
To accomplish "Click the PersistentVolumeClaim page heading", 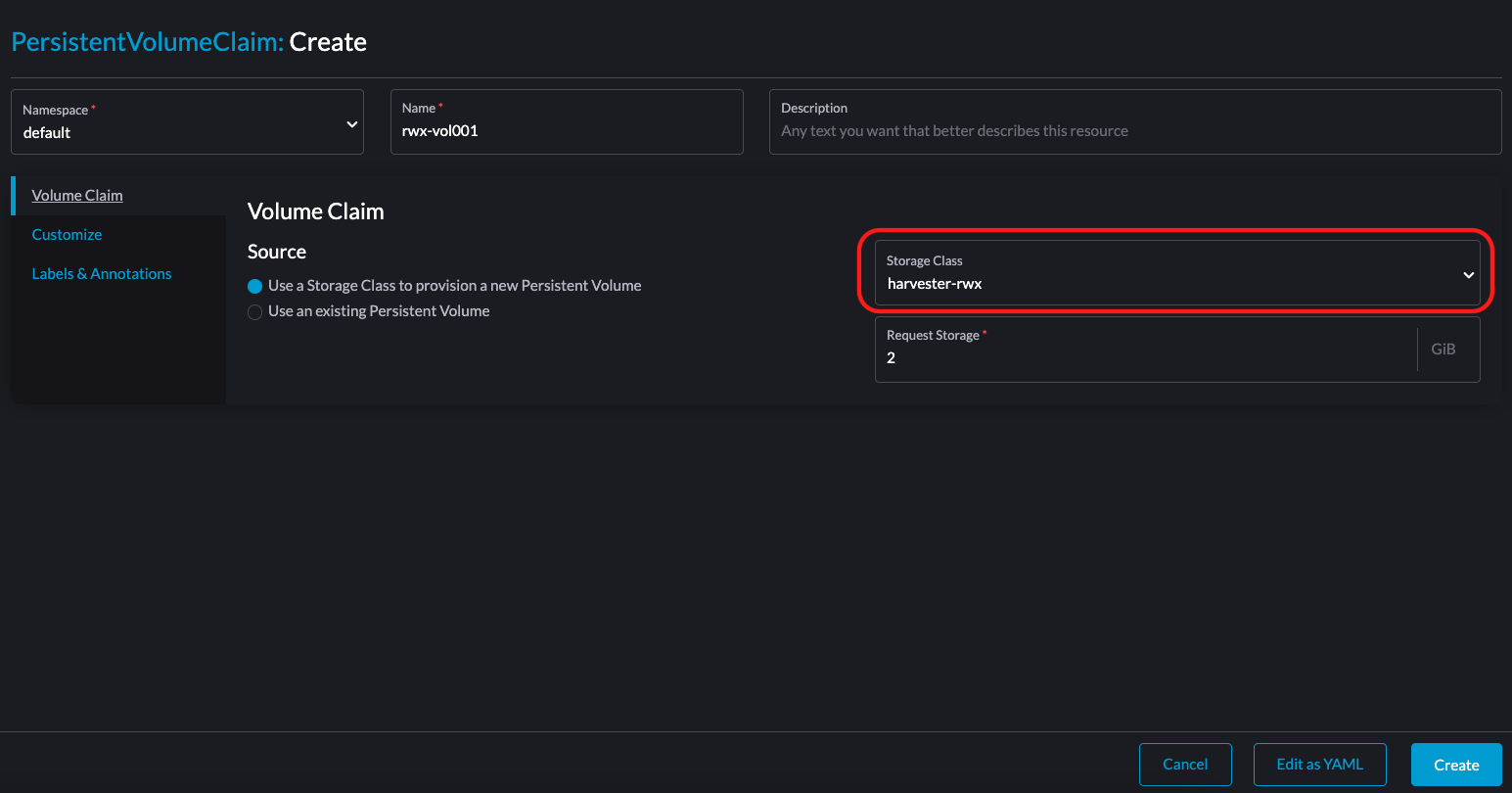I will click(x=189, y=41).
